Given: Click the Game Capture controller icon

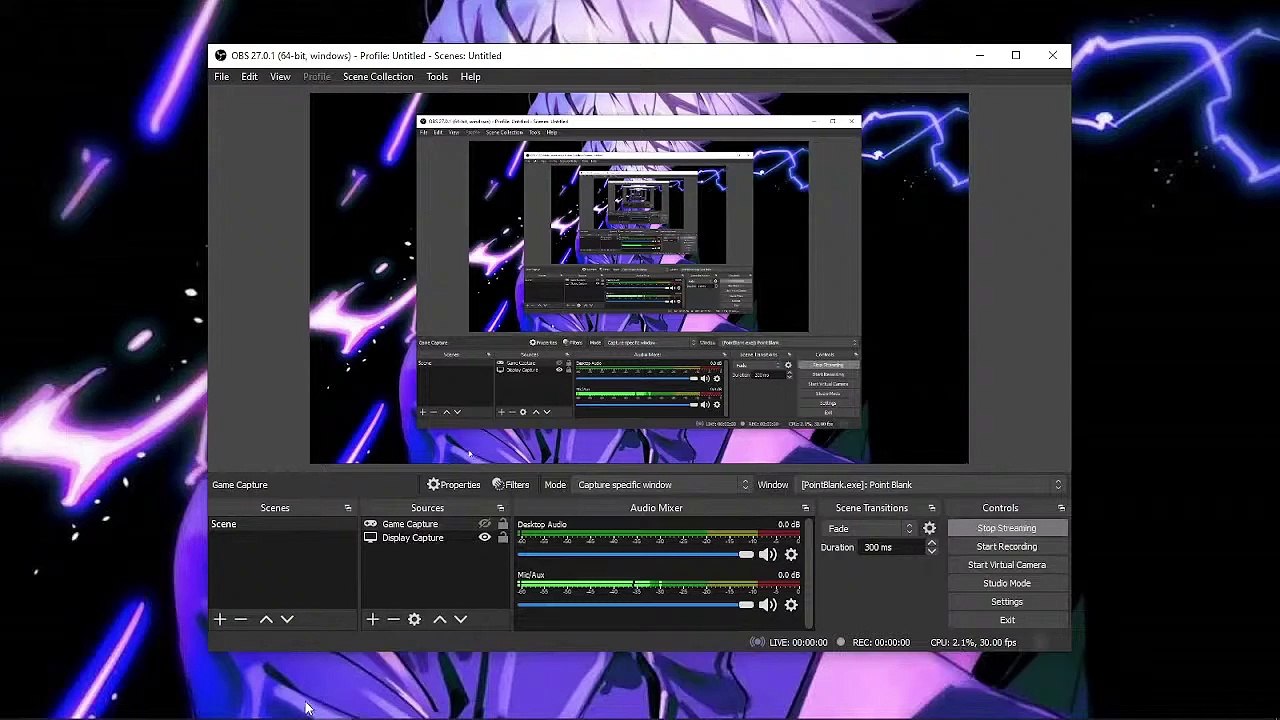Looking at the screenshot, I should click(x=370, y=524).
